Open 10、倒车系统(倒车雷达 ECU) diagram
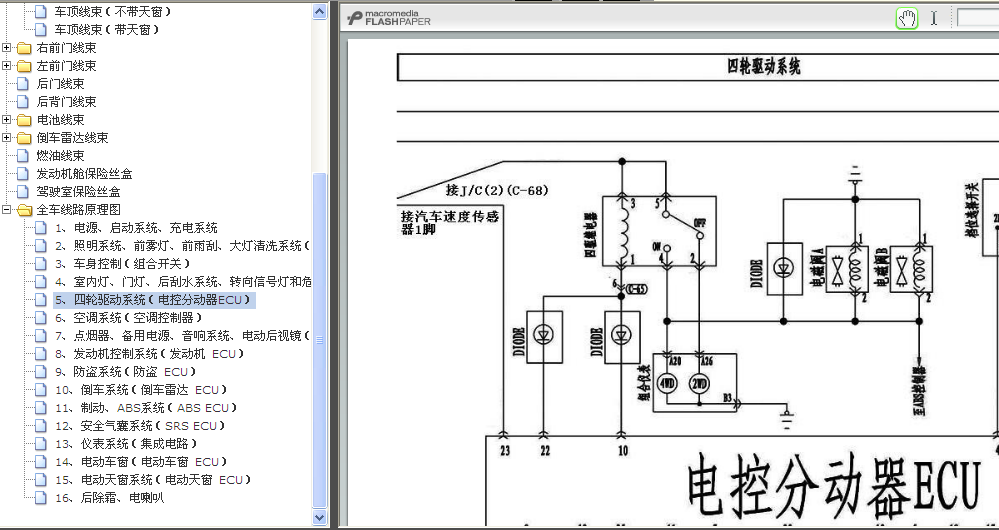999x530 pixels. click(141, 389)
